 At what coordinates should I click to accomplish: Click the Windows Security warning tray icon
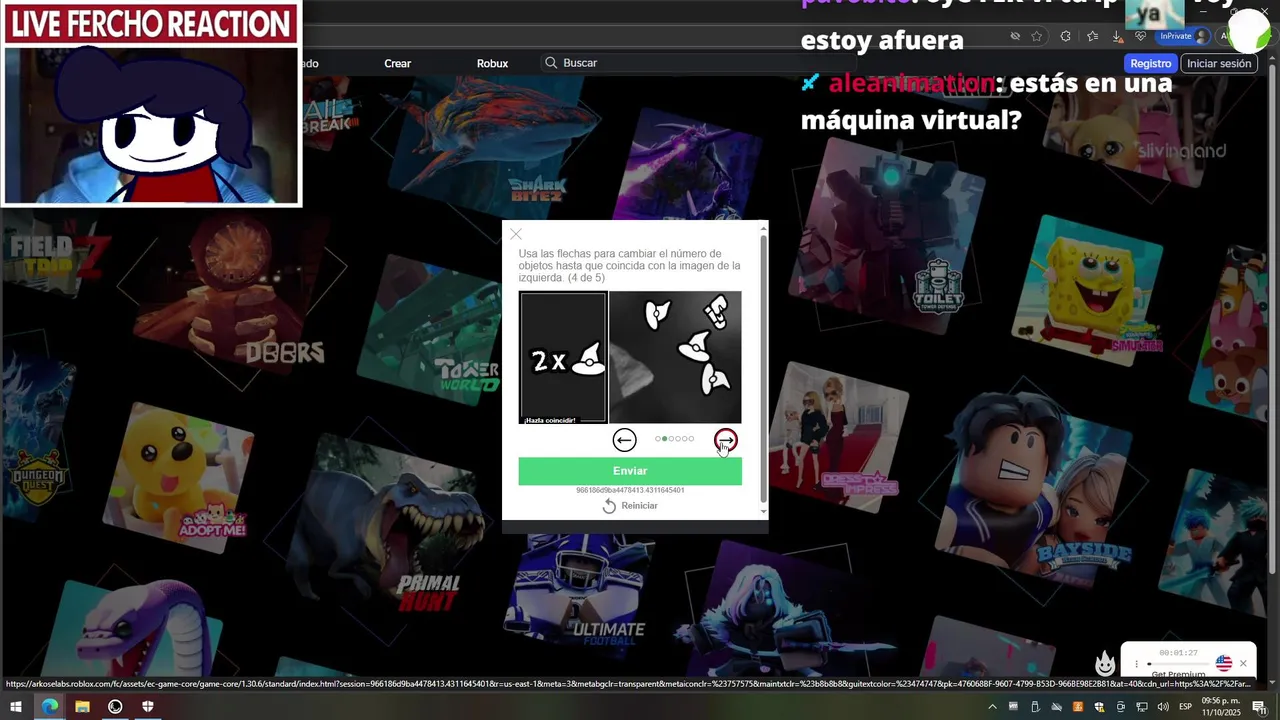tap(1099, 707)
